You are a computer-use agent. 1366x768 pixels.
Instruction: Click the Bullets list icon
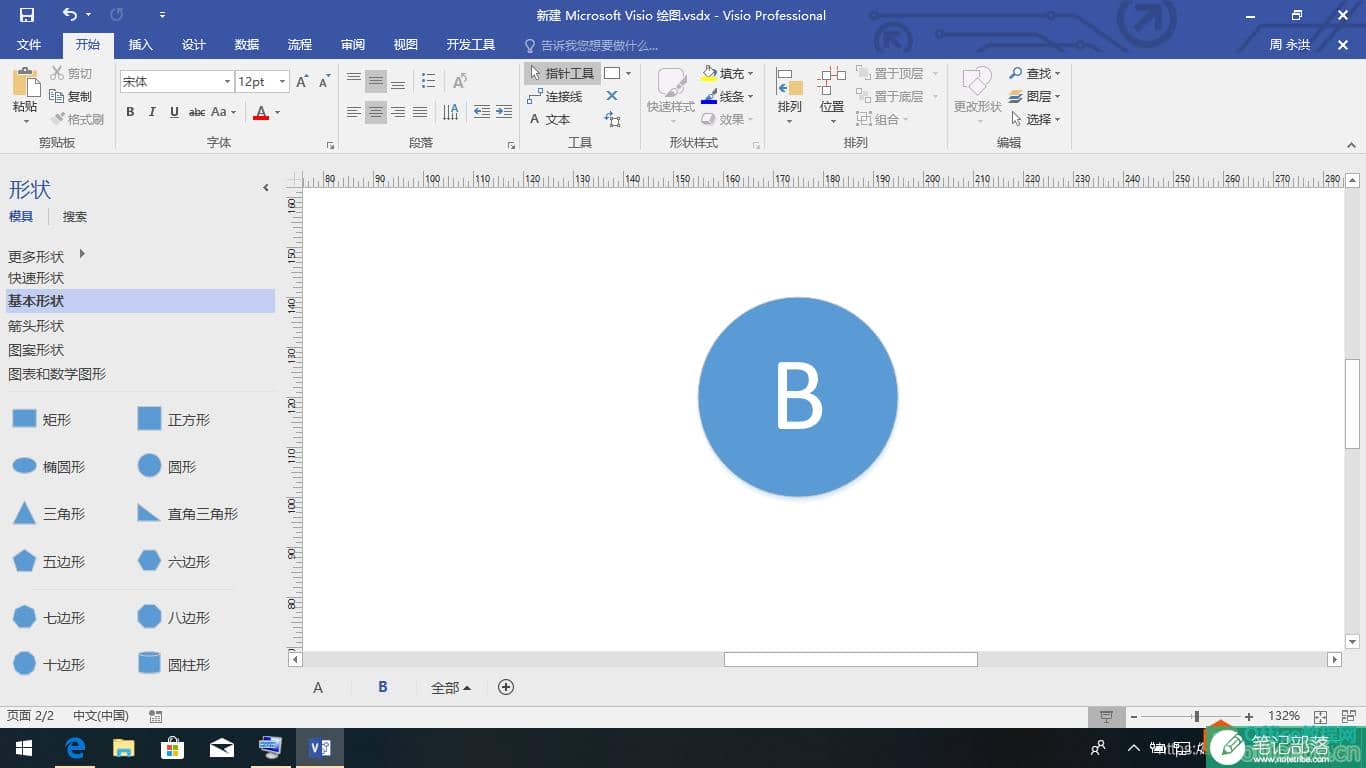pyautogui.click(x=429, y=81)
